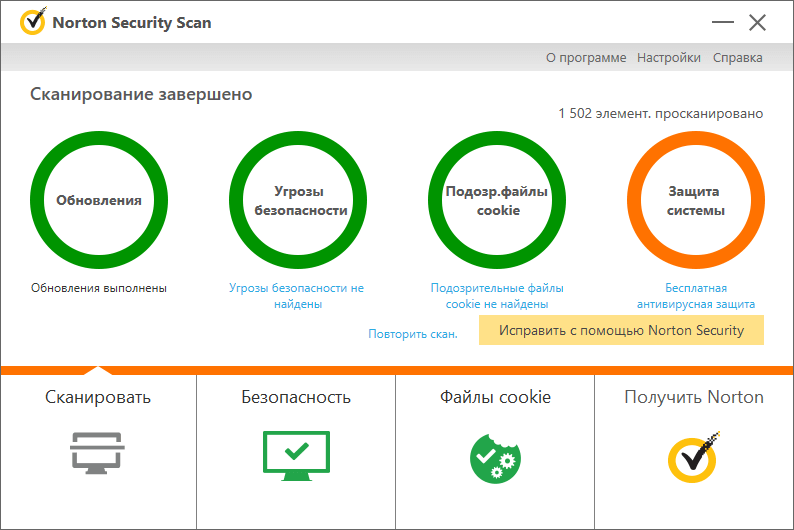Click the green security checkmark monitor icon
Image resolution: width=794 pixels, height=530 pixels.
(x=296, y=453)
